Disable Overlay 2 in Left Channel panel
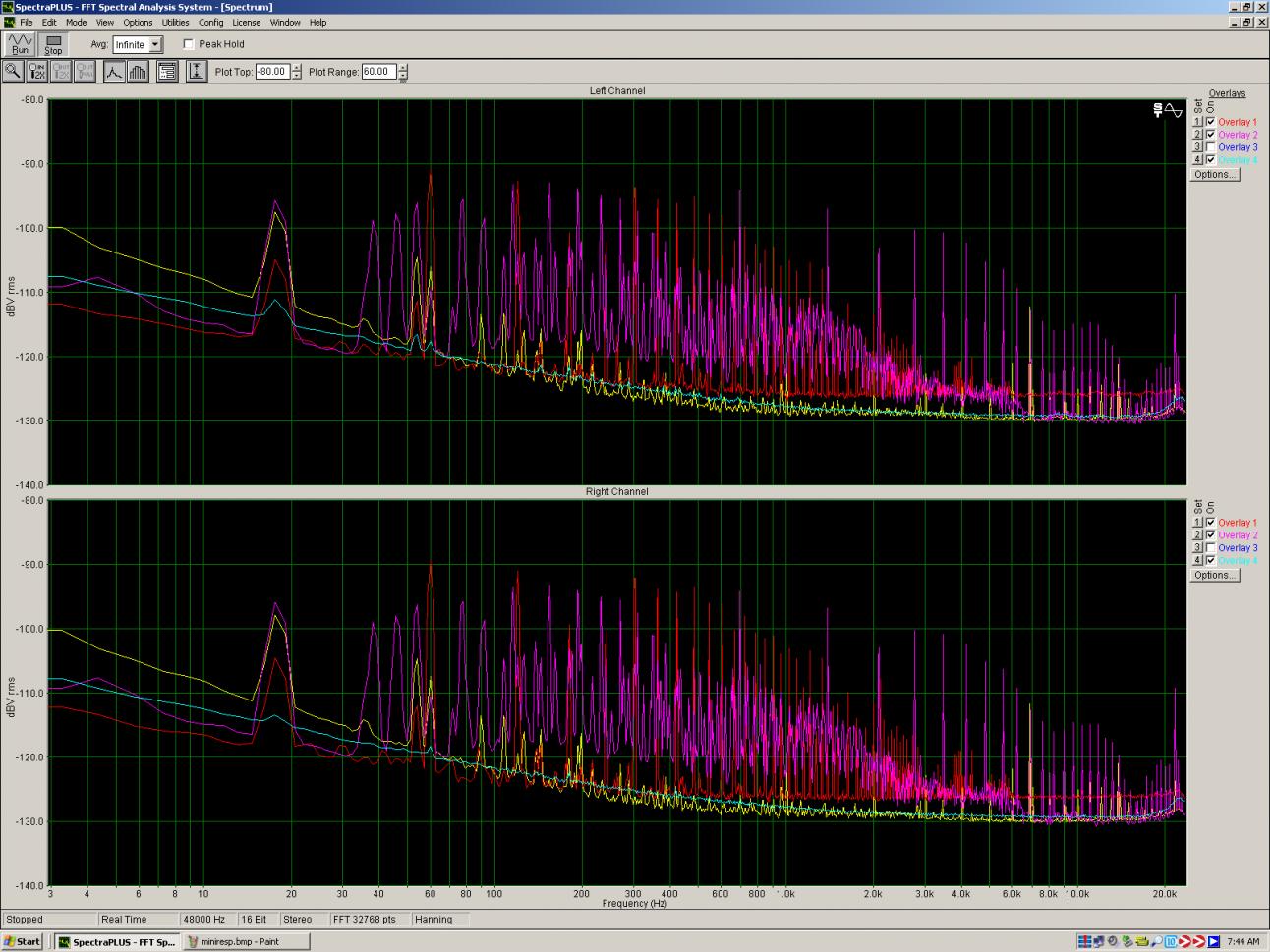Image resolution: width=1270 pixels, height=952 pixels. [1211, 135]
